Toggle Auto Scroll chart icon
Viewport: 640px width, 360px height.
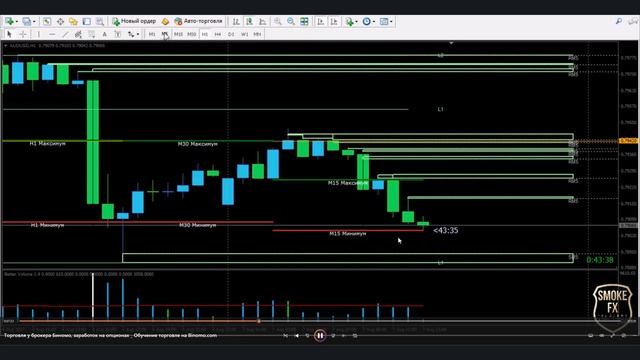click(x=321, y=21)
